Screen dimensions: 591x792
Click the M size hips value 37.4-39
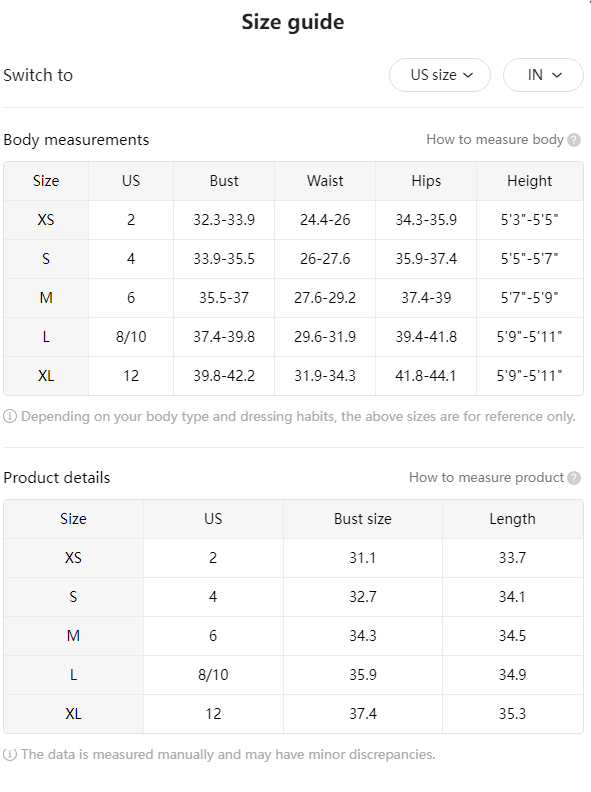pos(426,298)
